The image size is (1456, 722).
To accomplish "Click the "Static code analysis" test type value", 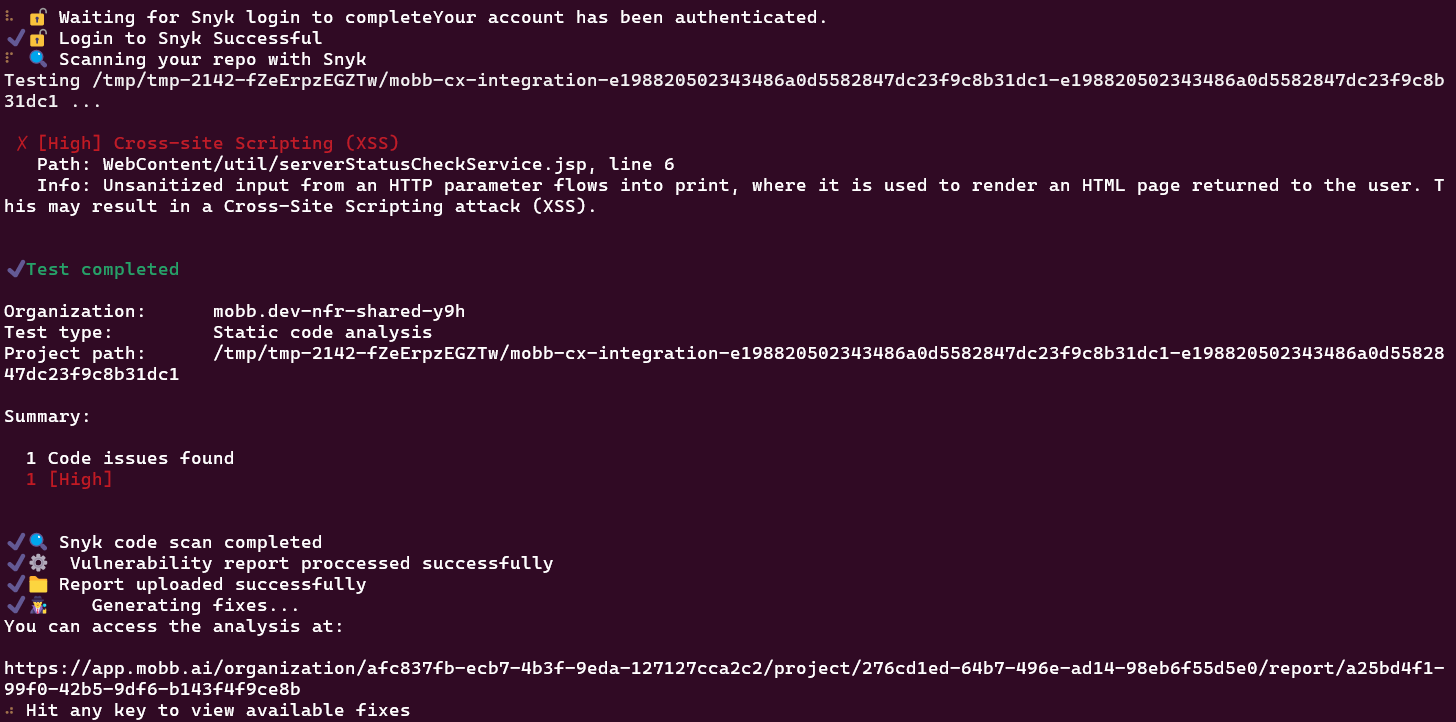I will pos(322,332).
